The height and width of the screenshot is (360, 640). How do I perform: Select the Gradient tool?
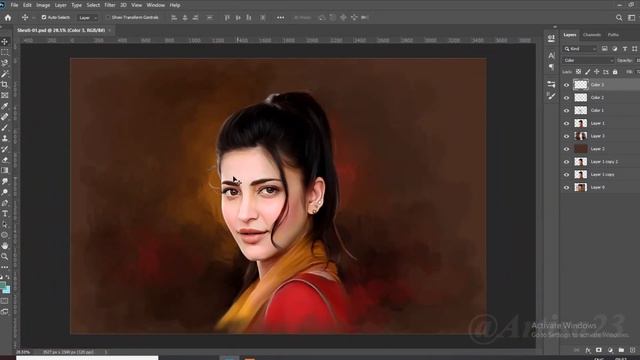pyautogui.click(x=5, y=170)
